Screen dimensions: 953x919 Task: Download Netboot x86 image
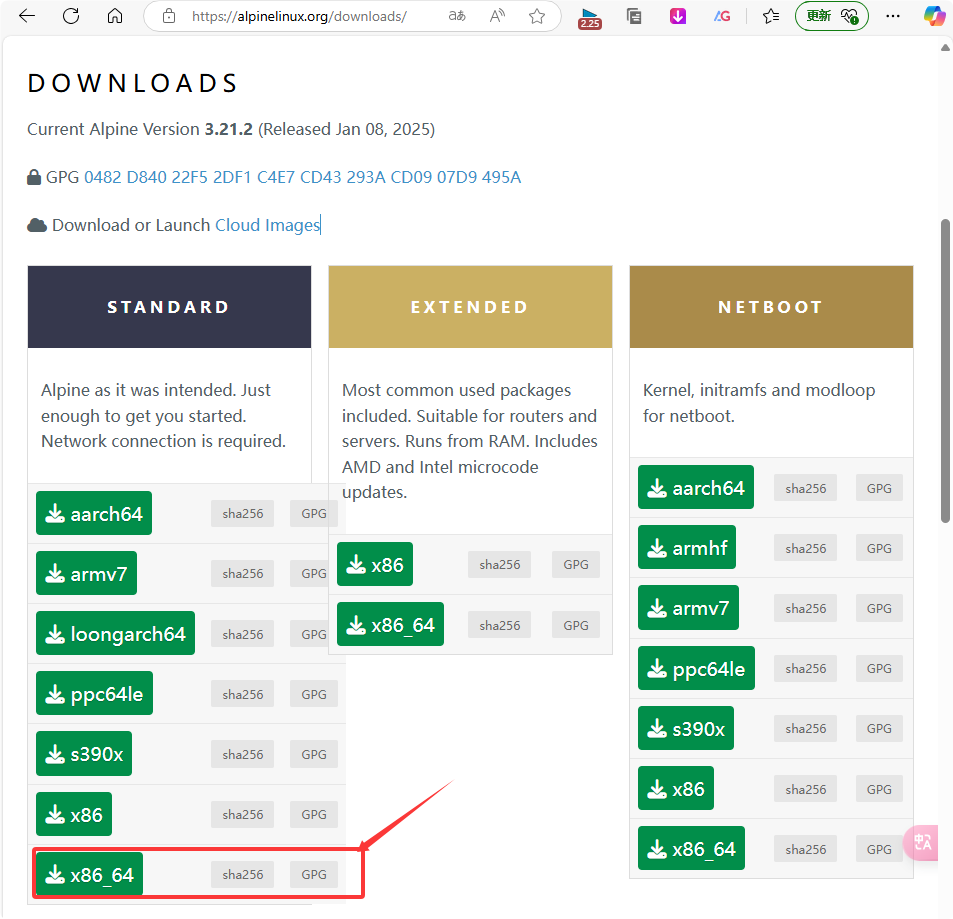676,788
